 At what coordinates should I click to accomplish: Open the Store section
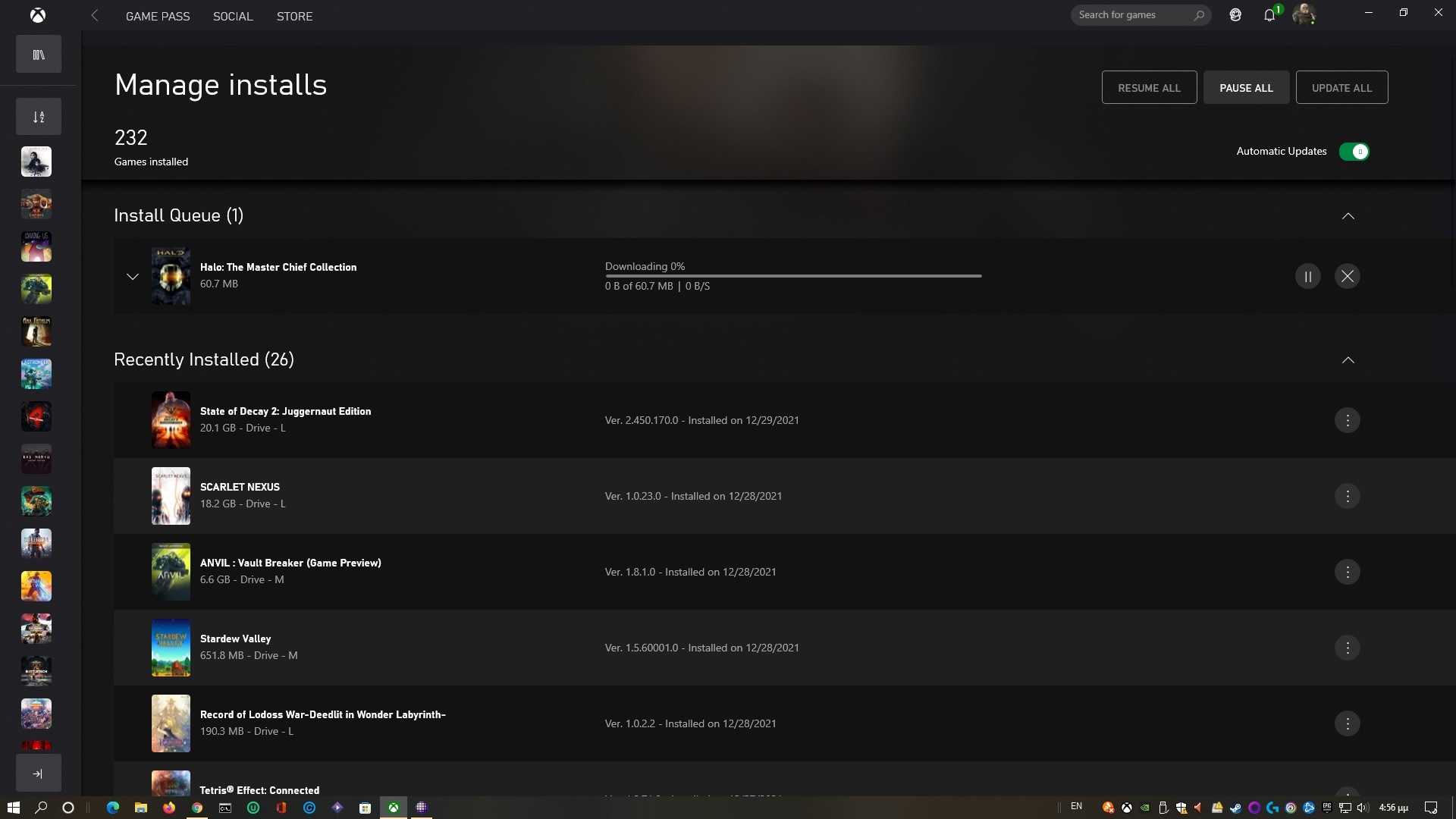click(294, 16)
